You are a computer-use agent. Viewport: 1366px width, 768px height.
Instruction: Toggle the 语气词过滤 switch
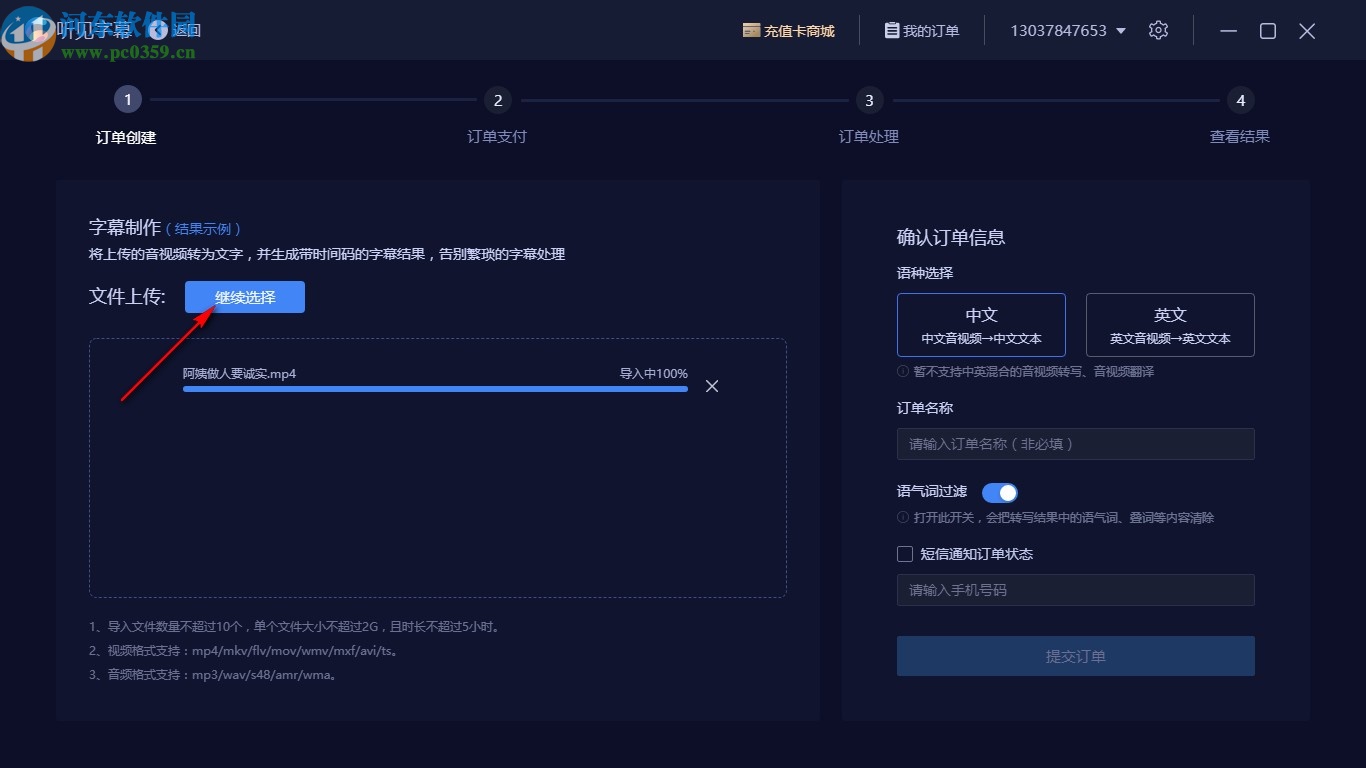tap(1000, 493)
